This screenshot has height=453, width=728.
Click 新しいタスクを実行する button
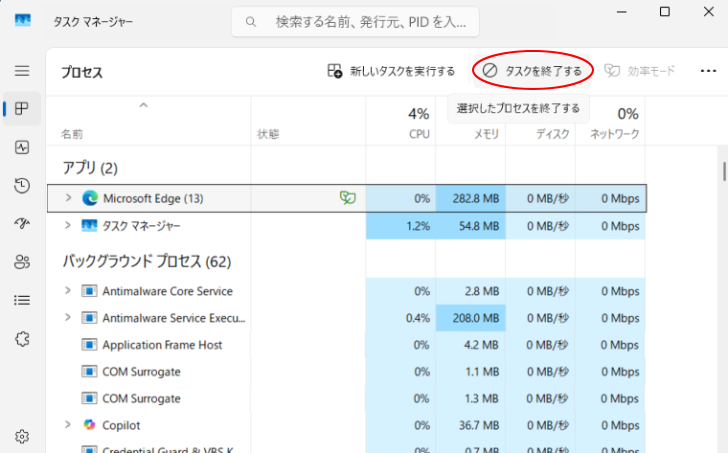(x=391, y=71)
